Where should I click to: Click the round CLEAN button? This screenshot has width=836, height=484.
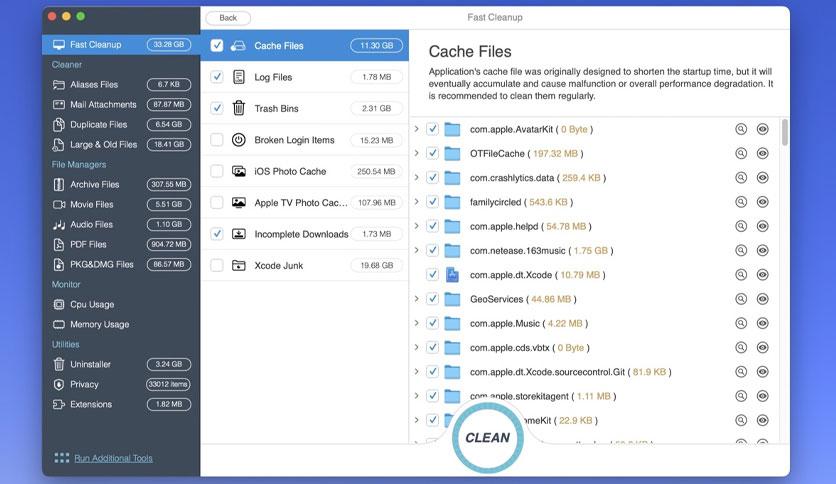[488, 438]
